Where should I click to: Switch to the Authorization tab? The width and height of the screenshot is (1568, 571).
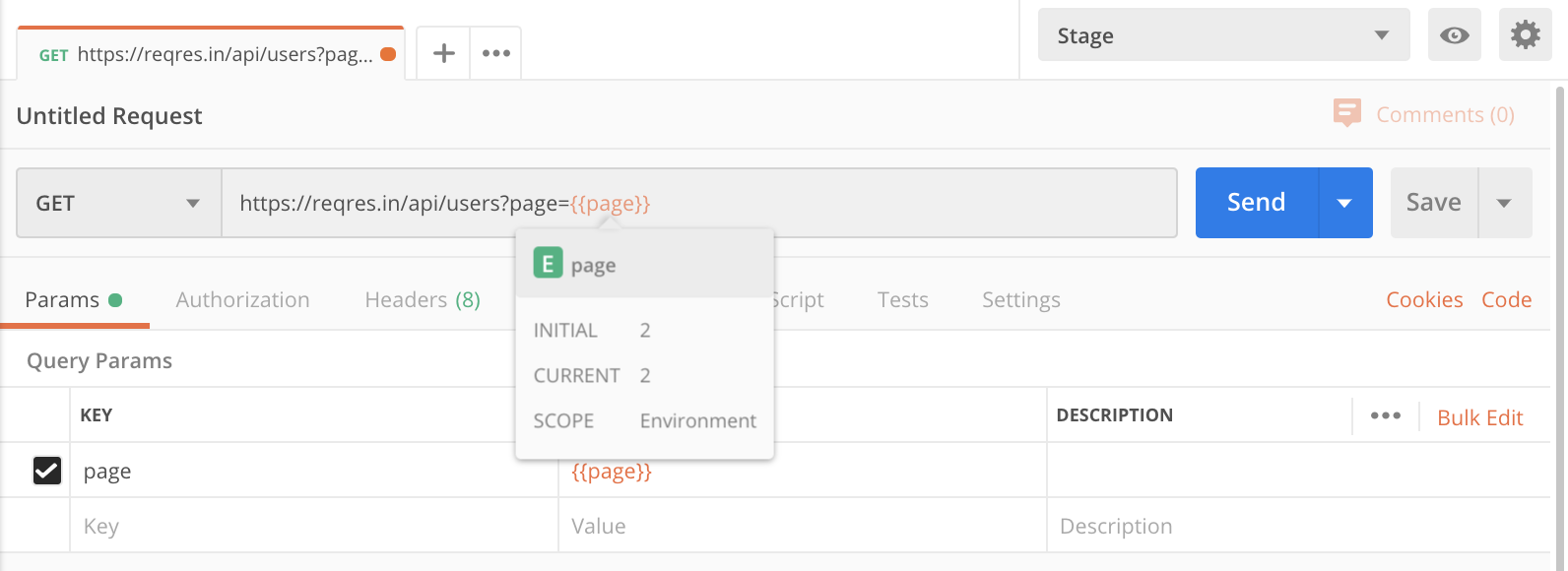point(242,299)
